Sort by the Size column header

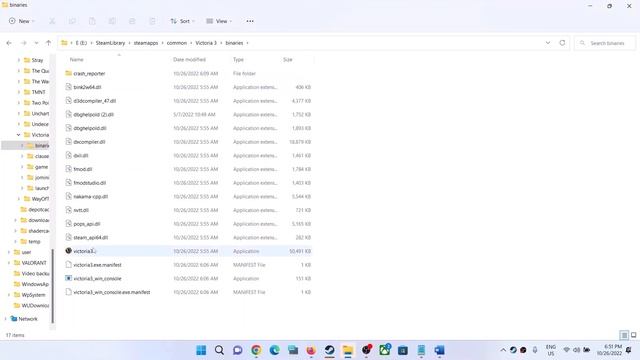click(288, 60)
